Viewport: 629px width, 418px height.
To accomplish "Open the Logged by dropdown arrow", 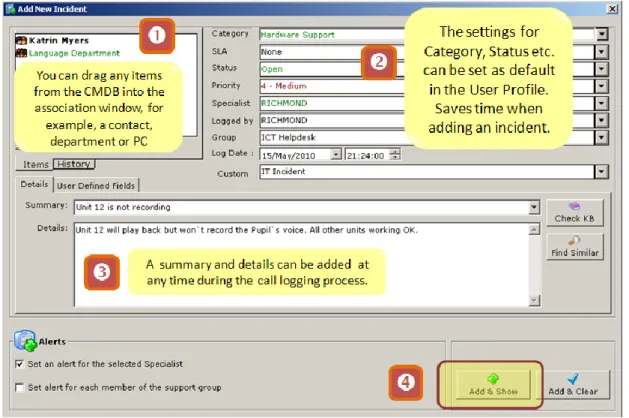I will click(601, 120).
